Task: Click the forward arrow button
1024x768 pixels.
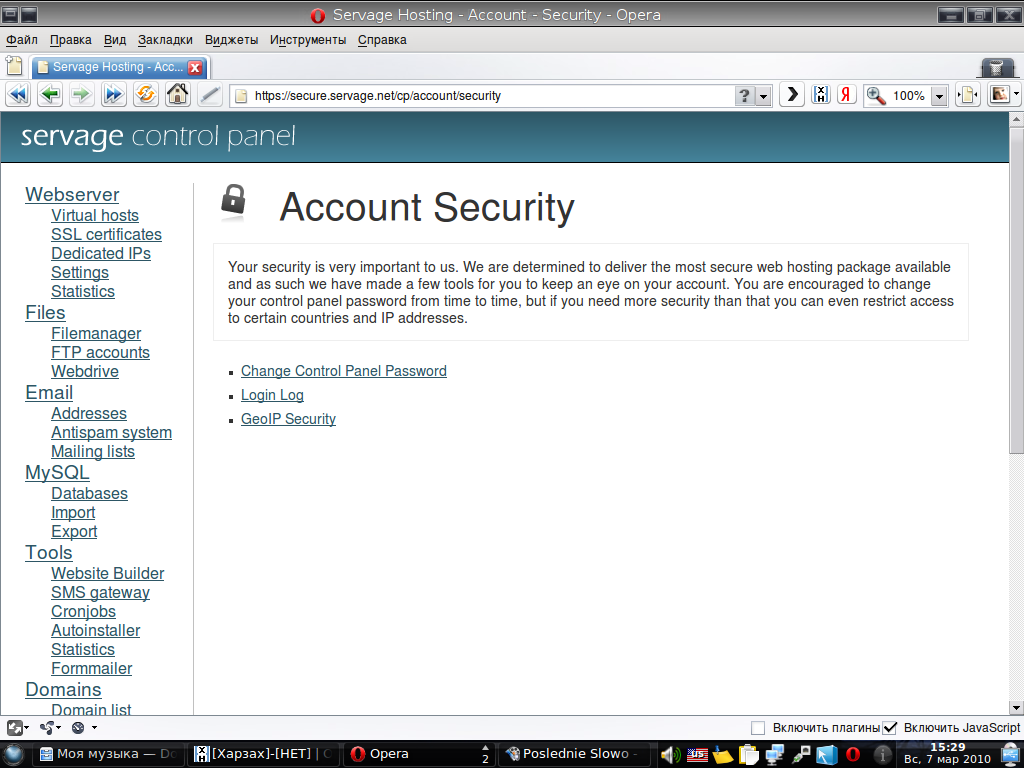Action: (82, 95)
